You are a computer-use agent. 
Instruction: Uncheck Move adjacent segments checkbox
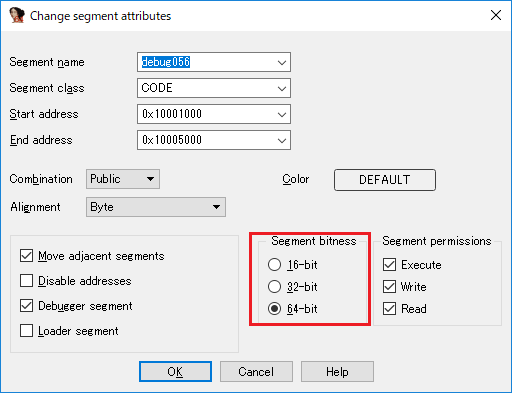26,256
